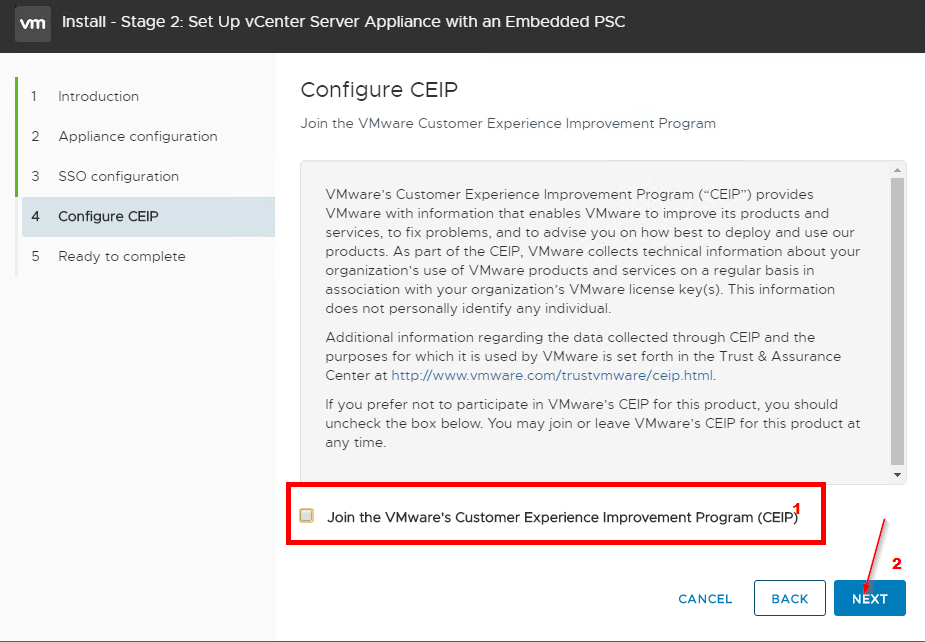Click the VMware vm logo icon
Viewport: 925px width, 642px height.
pyautogui.click(x=32, y=23)
